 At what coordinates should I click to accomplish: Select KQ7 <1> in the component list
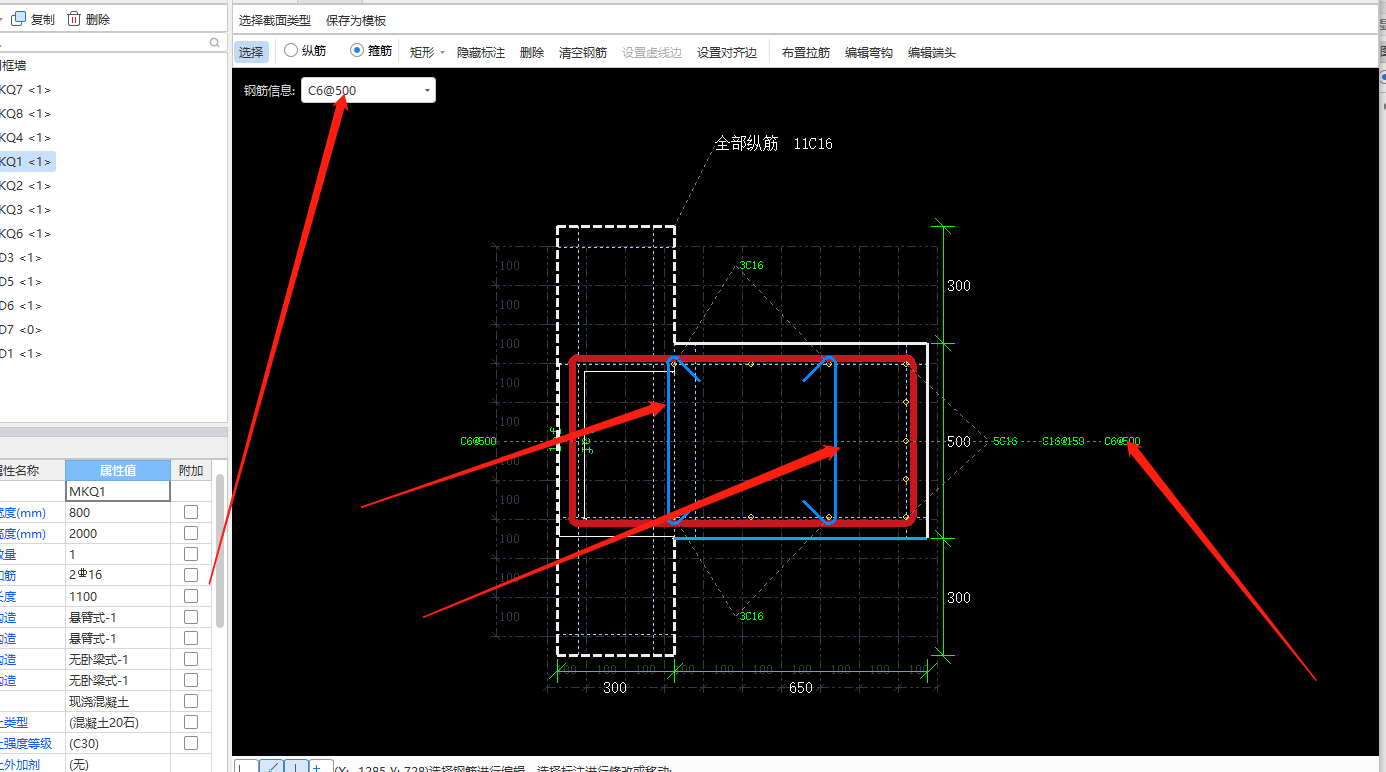tap(25, 90)
